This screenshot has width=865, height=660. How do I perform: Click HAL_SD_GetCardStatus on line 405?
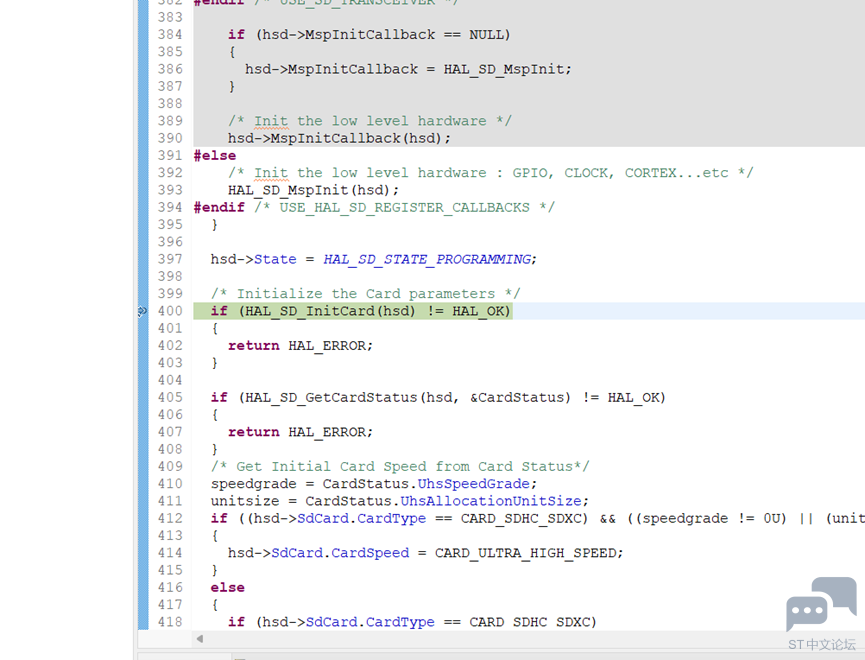[331, 398]
